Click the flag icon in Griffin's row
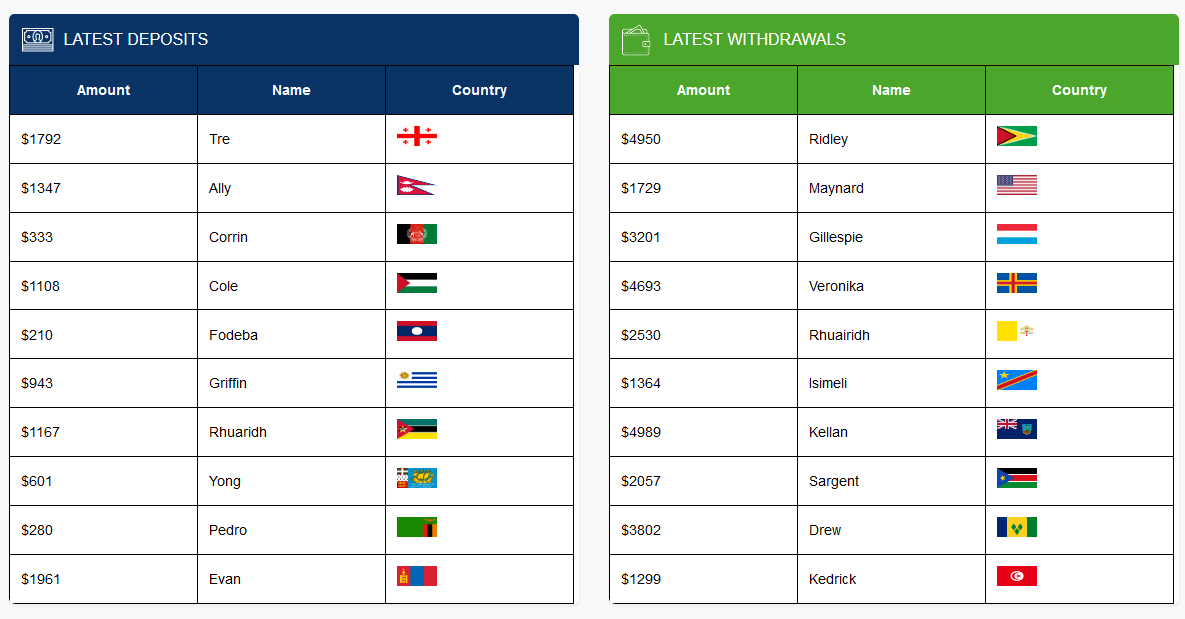The width and height of the screenshot is (1185, 619). click(x=416, y=380)
